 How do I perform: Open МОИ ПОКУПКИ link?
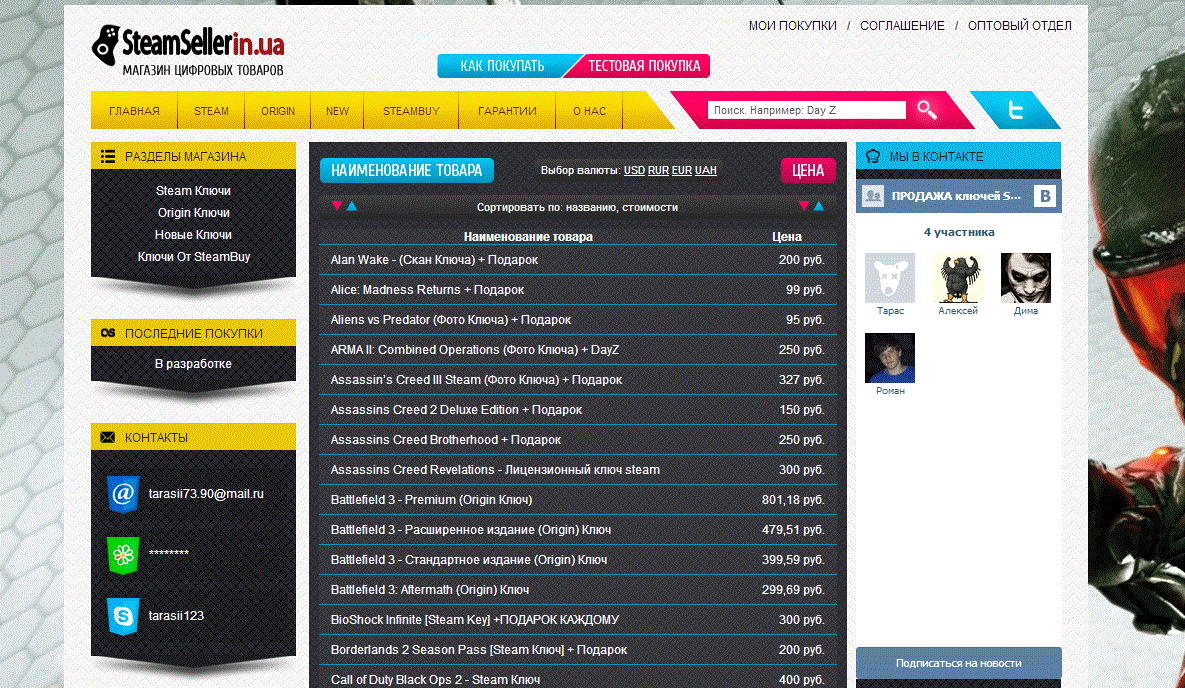793,26
